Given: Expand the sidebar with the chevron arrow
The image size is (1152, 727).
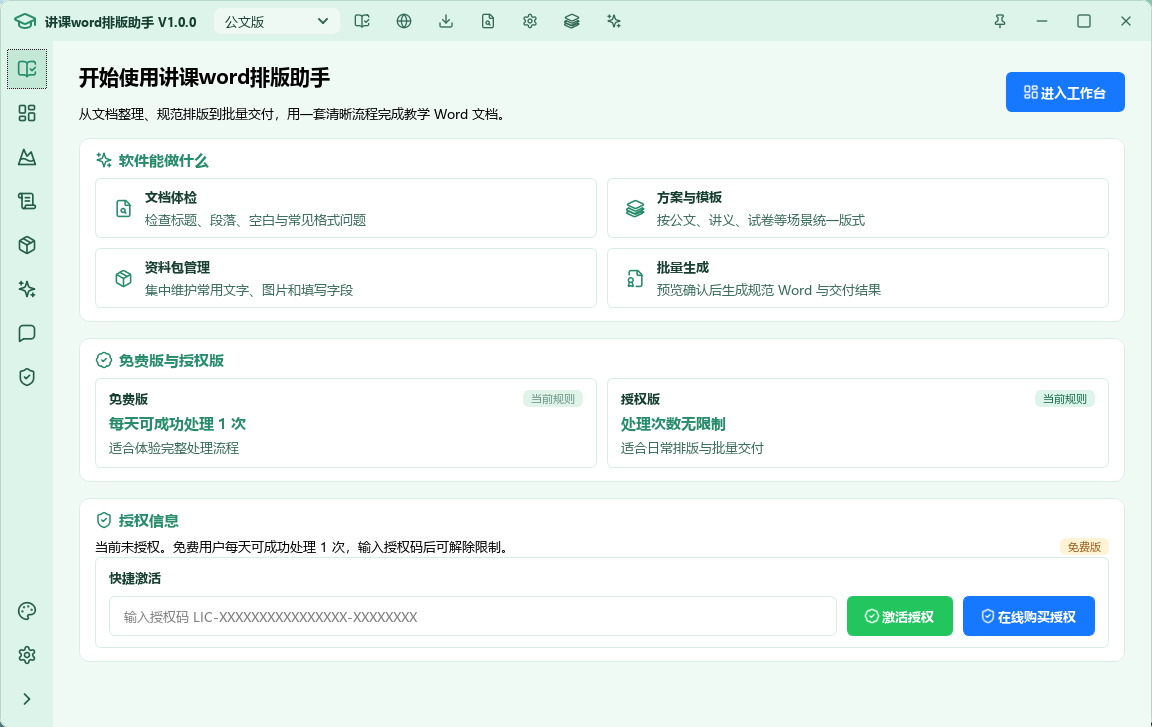Looking at the screenshot, I should click(27, 699).
